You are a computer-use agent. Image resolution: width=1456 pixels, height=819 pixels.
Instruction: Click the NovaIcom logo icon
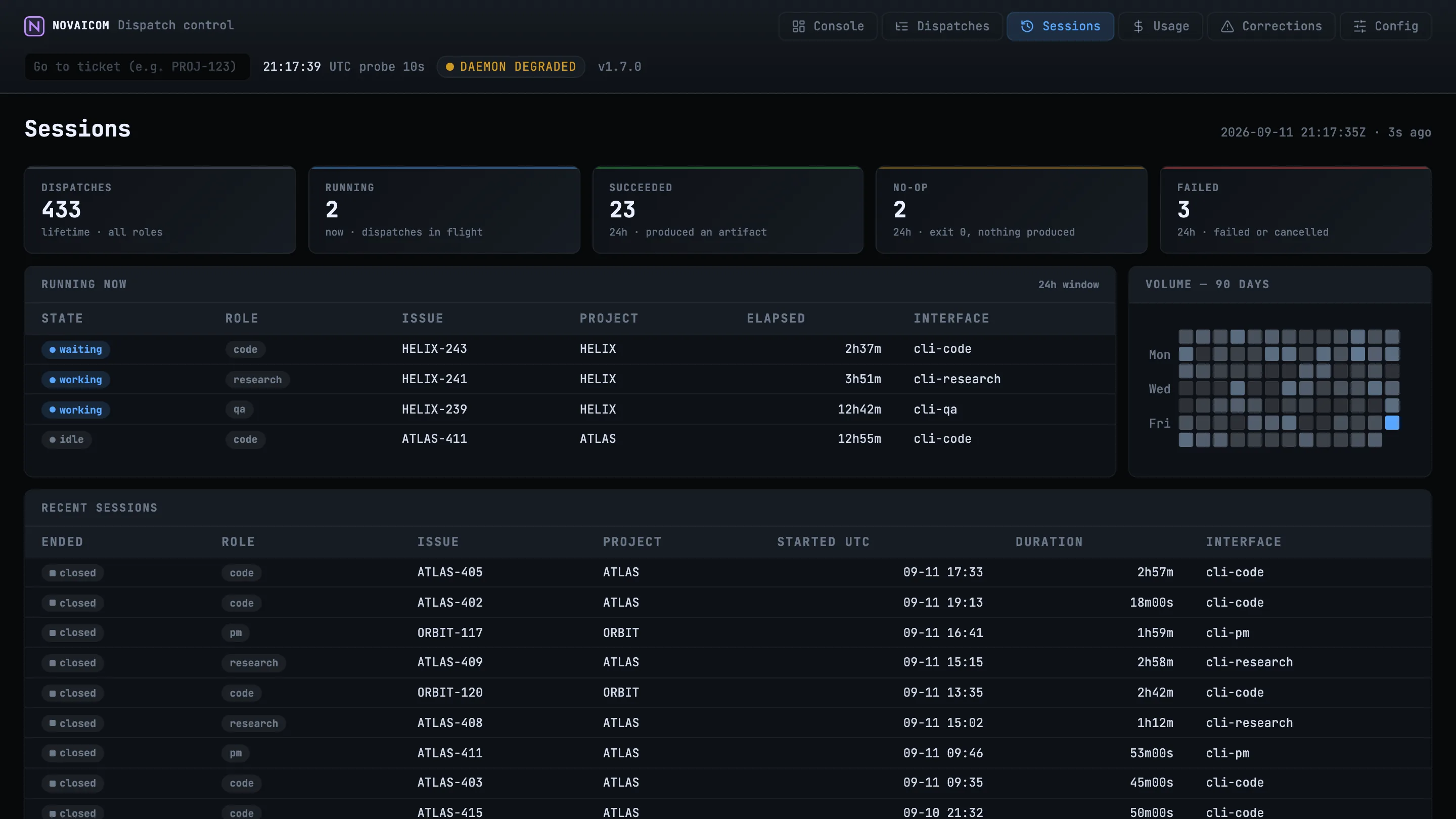(x=34, y=26)
